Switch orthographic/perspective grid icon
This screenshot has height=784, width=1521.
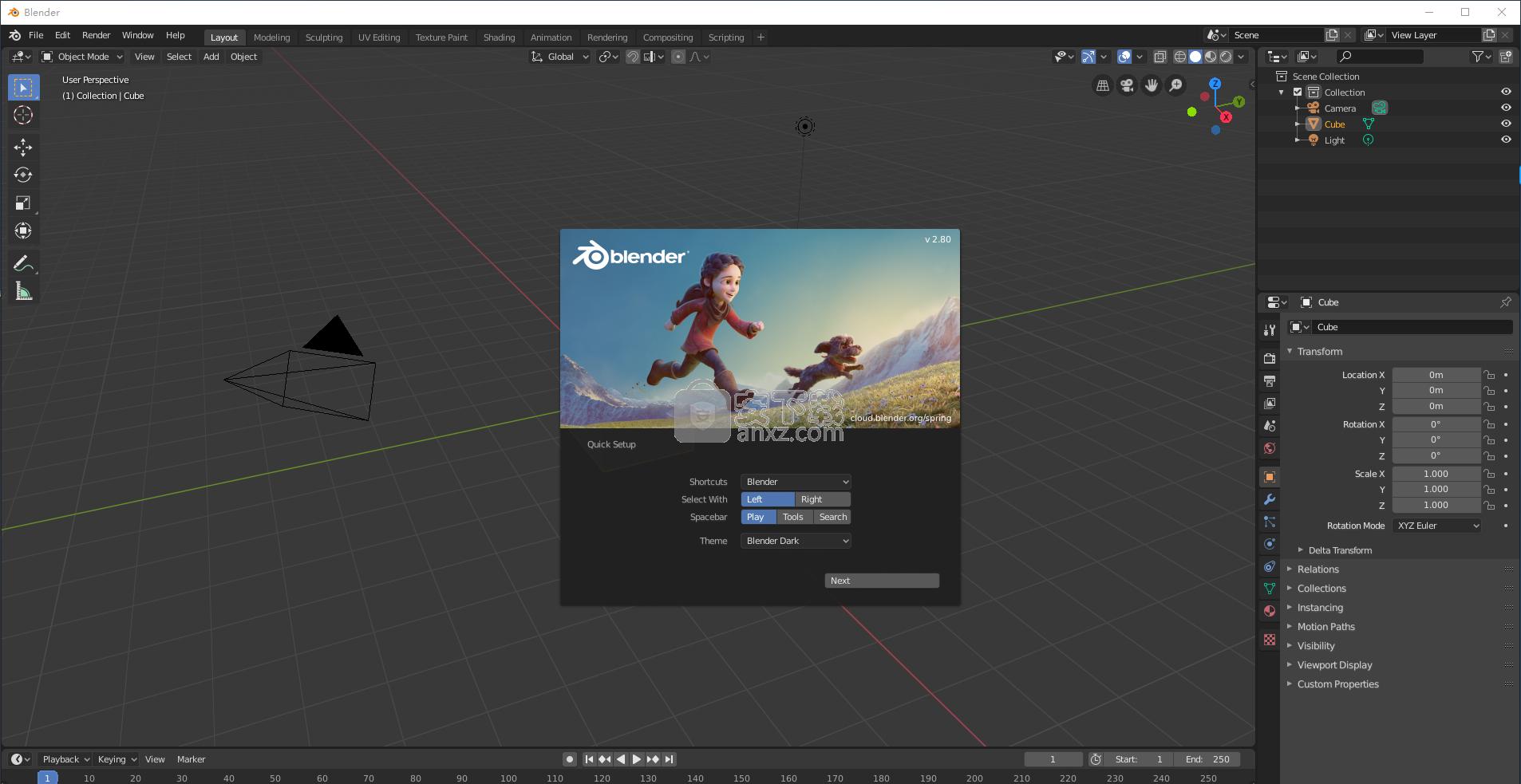[1102, 85]
